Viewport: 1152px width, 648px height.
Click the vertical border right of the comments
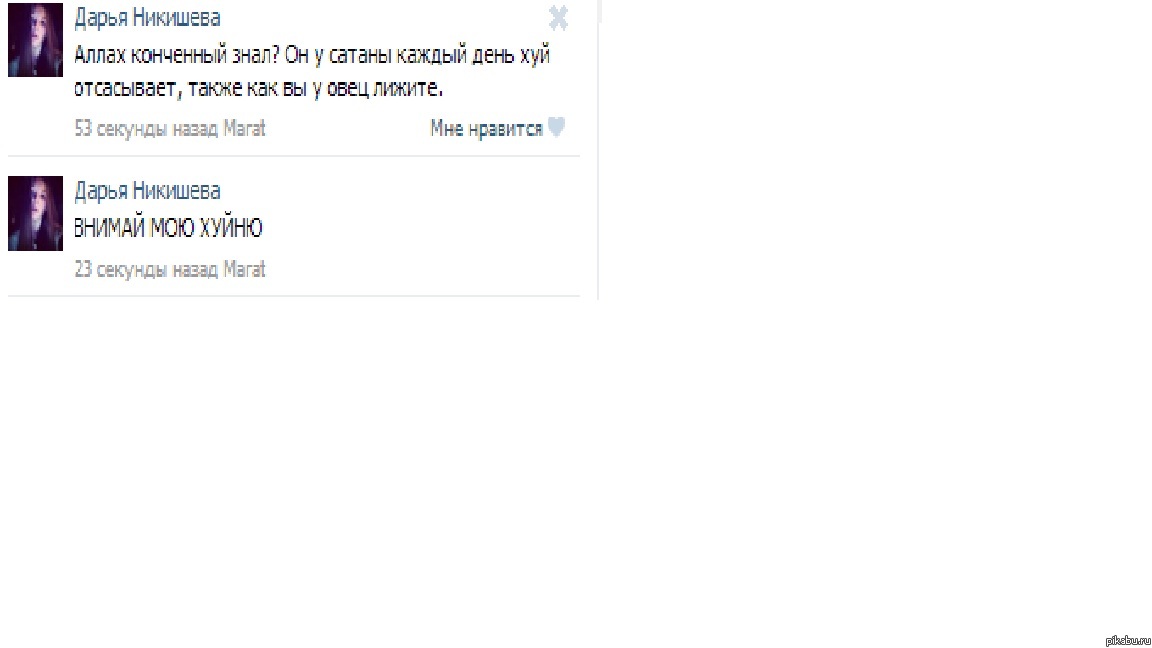598,150
